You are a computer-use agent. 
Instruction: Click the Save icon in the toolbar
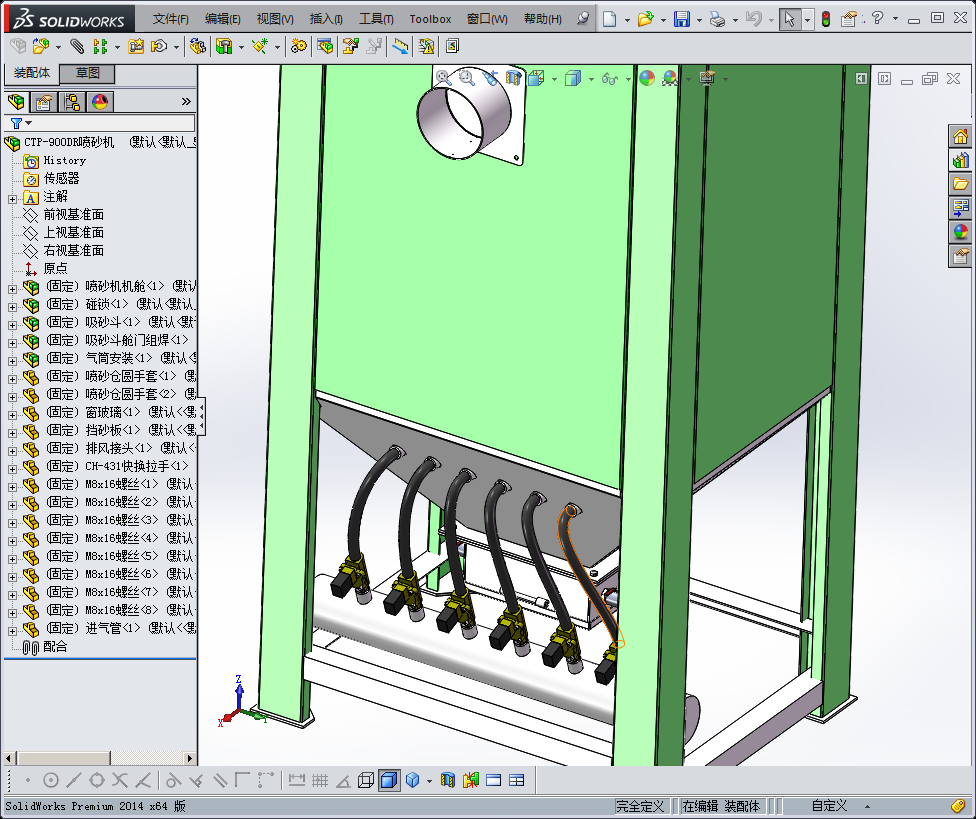(681, 19)
